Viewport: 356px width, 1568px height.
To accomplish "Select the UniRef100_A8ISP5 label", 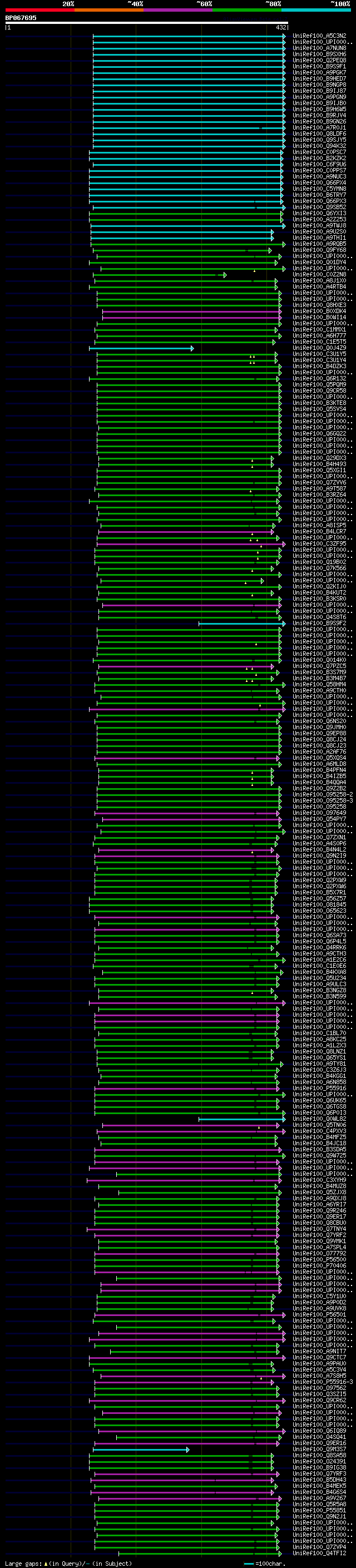I will [x=319, y=525].
